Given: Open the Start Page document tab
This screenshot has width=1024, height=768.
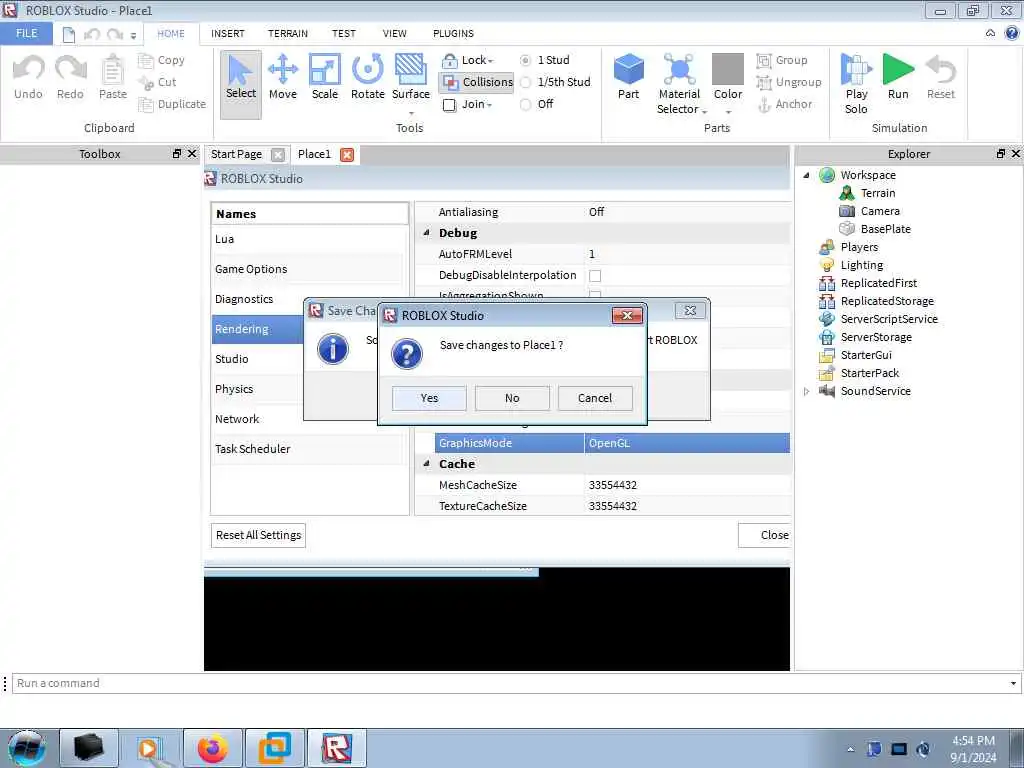Looking at the screenshot, I should [x=236, y=154].
